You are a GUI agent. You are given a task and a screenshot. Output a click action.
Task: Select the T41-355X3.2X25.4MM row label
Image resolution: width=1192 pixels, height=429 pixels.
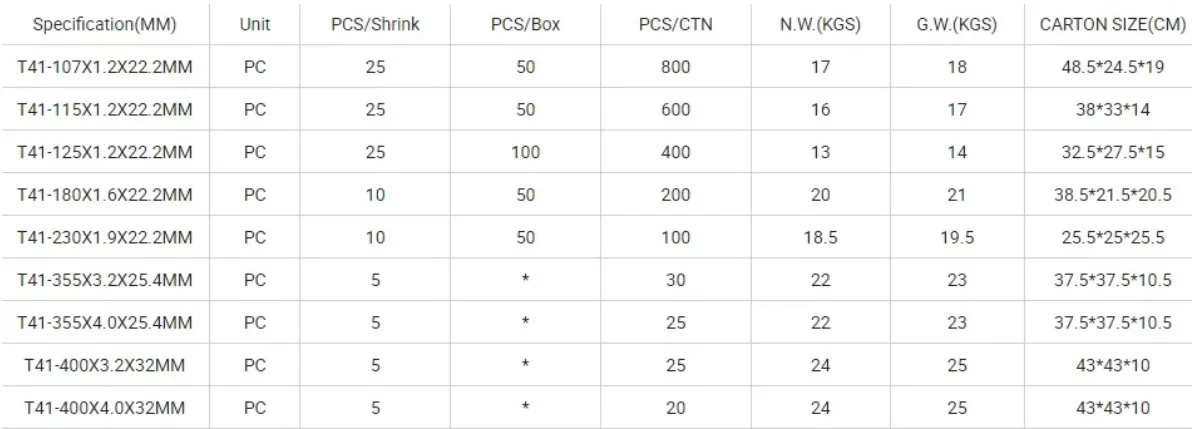105,280
